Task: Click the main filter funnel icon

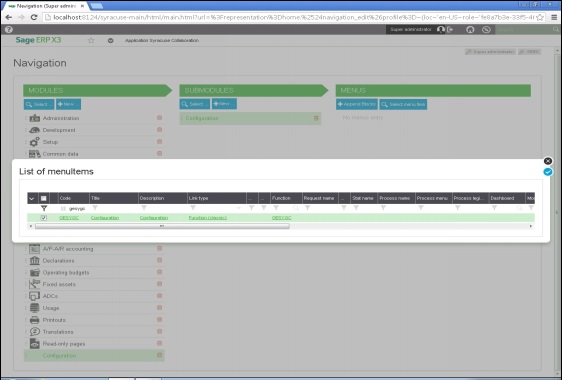Action: click(x=44, y=208)
